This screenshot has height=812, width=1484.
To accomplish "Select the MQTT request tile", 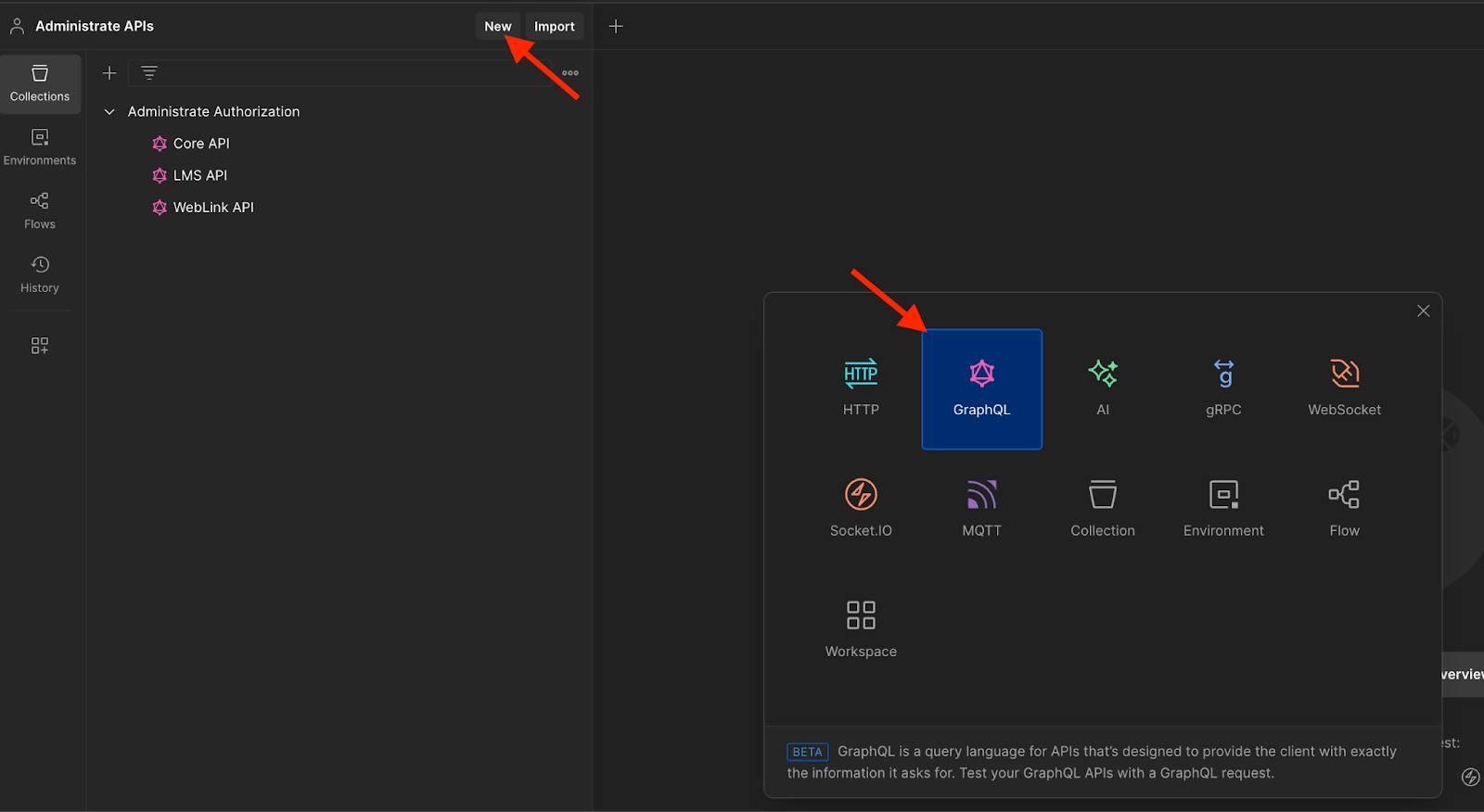I will 982,510.
